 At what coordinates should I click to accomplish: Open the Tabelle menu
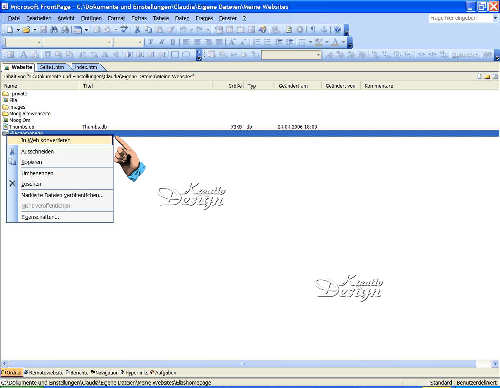click(x=161, y=18)
